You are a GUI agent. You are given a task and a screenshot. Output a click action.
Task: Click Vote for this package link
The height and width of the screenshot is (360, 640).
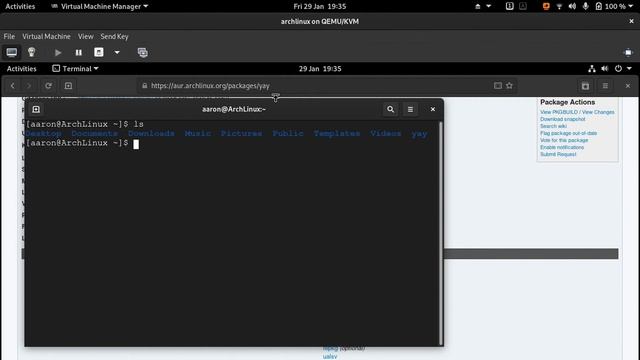click(x=564, y=140)
